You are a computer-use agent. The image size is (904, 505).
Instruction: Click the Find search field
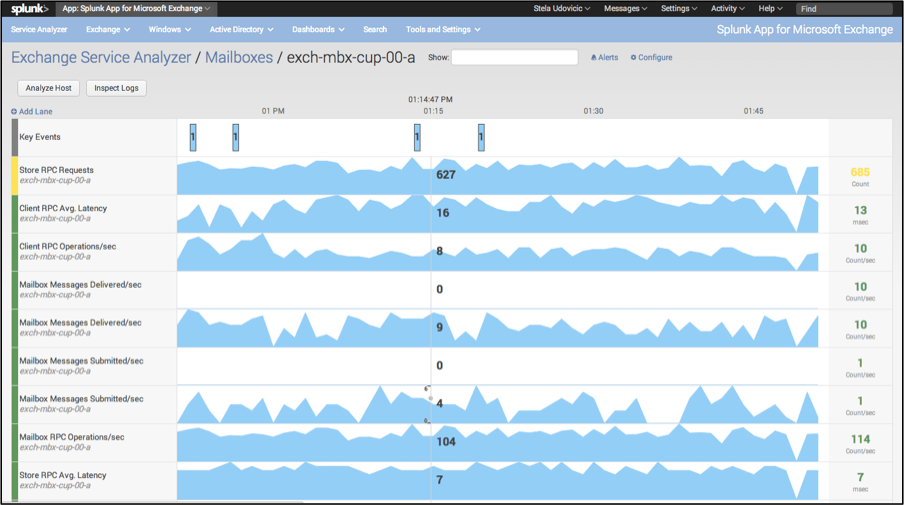(844, 9)
